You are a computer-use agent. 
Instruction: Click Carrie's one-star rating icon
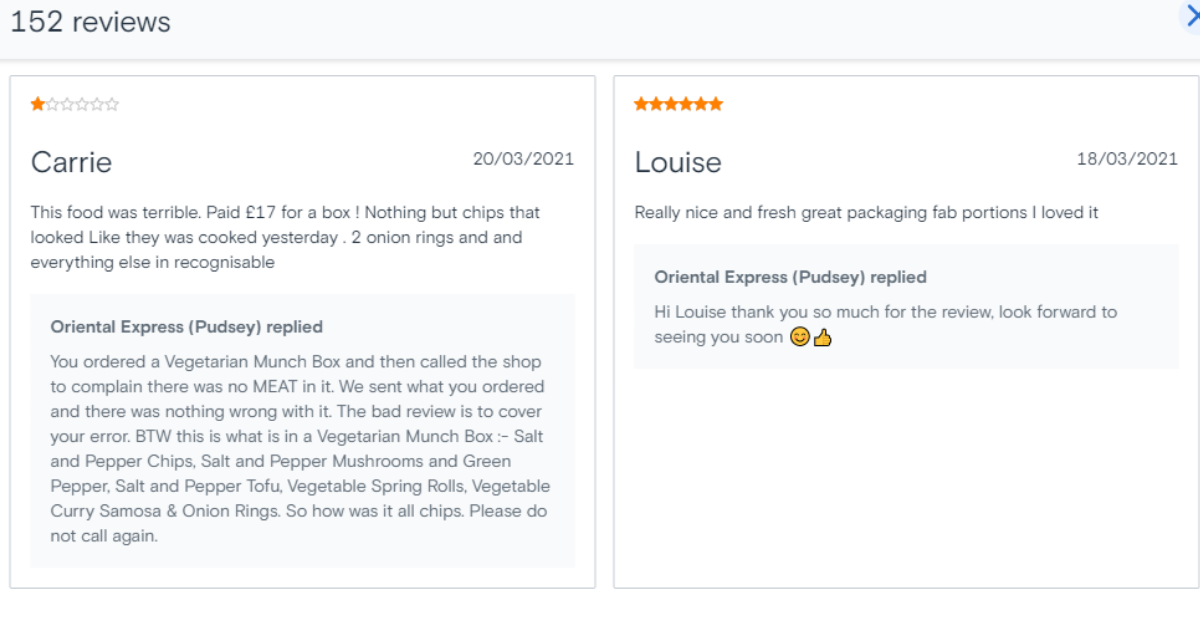(38, 104)
